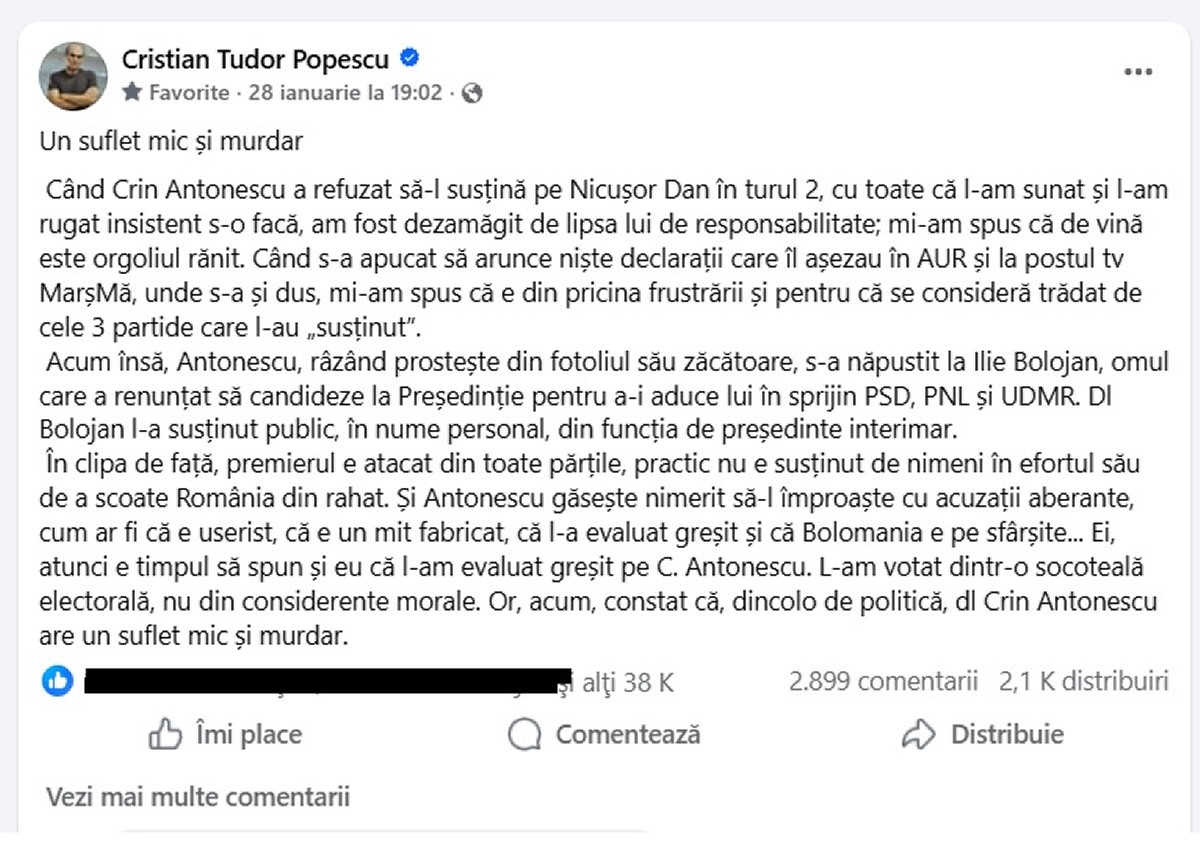Screen dimensions: 1200x858
Task: Click the Cristian Tudor Popescu author name
Action: (x=255, y=59)
